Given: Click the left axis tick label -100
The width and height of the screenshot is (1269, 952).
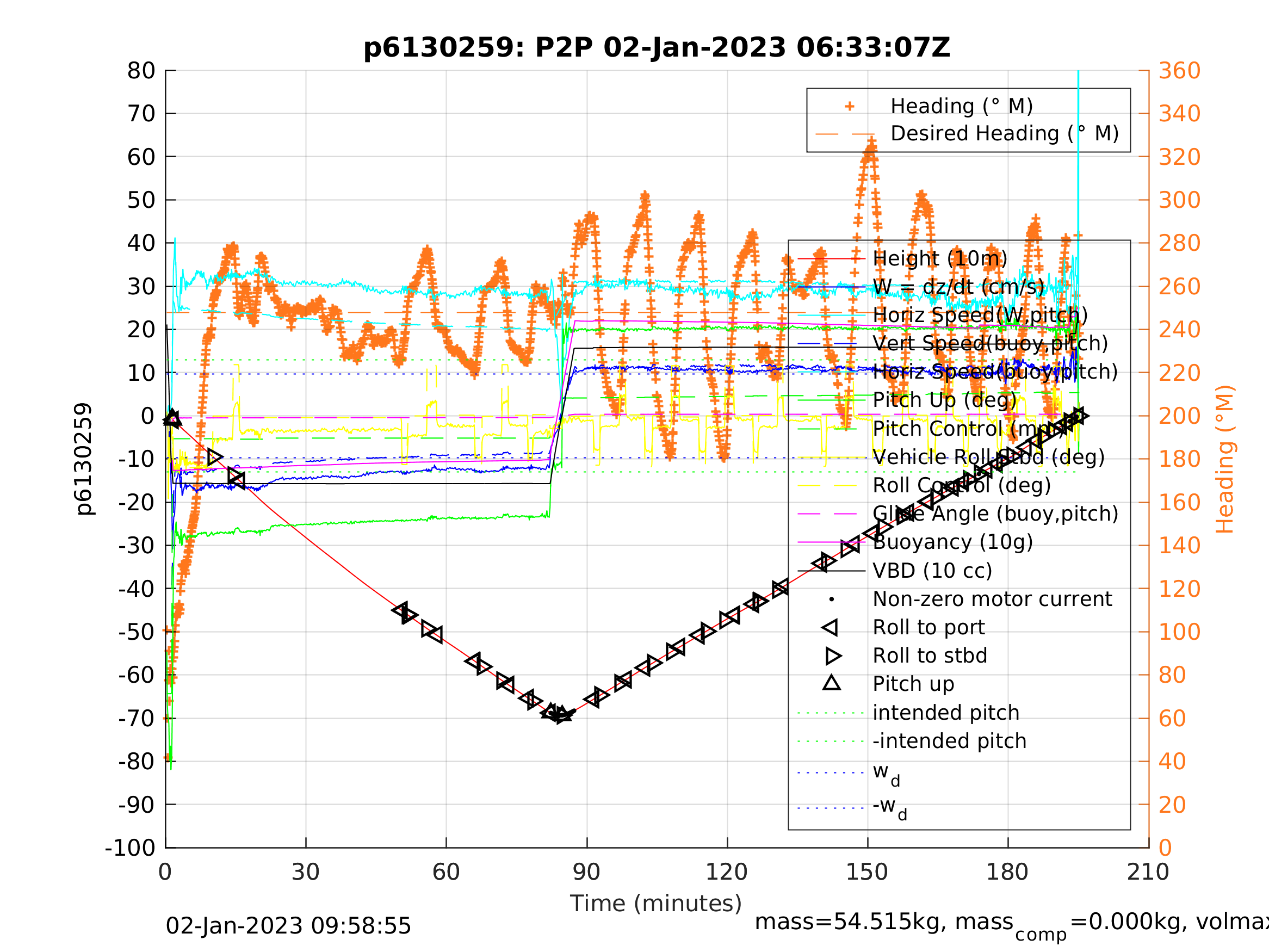Looking at the screenshot, I should pyautogui.click(x=130, y=848).
